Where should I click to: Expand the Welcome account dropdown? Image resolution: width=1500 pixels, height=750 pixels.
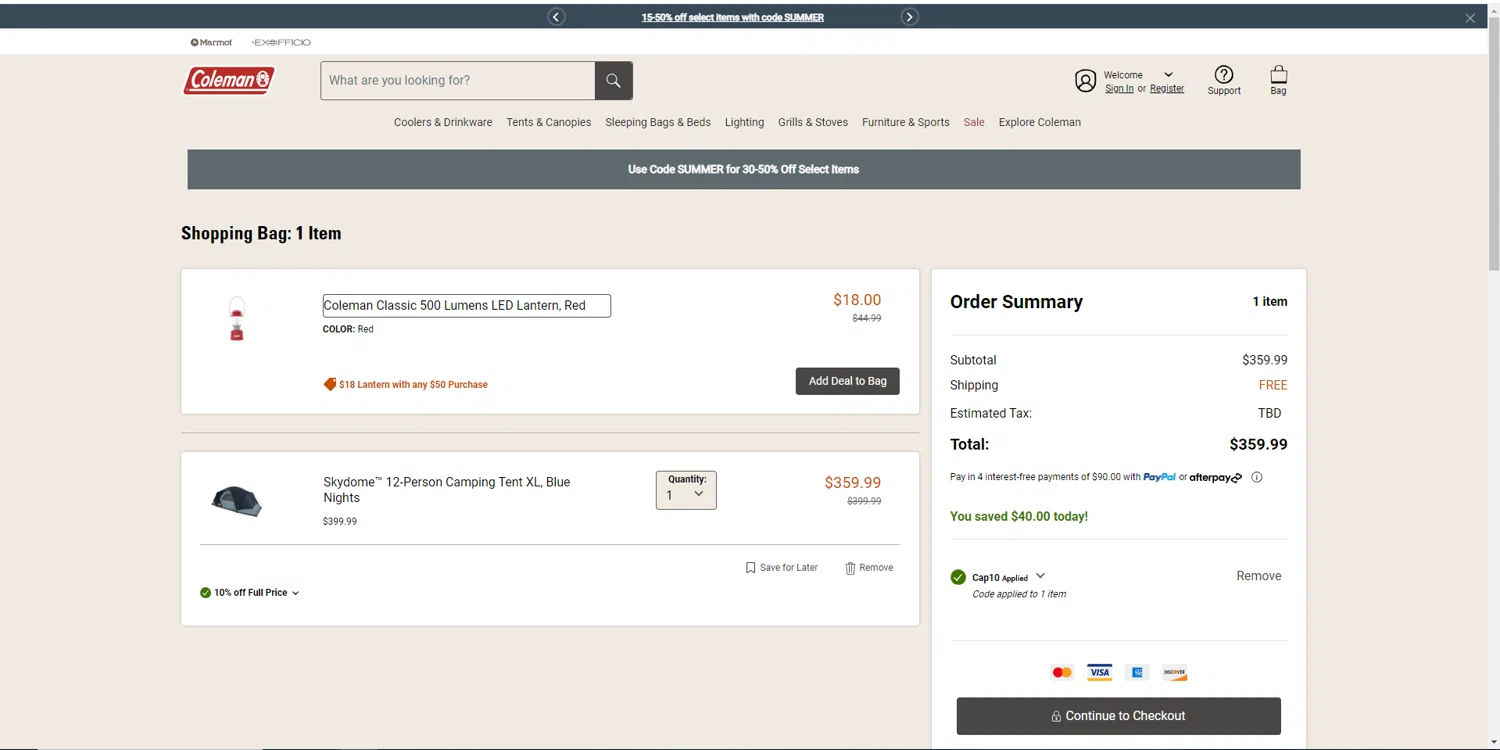point(1168,75)
